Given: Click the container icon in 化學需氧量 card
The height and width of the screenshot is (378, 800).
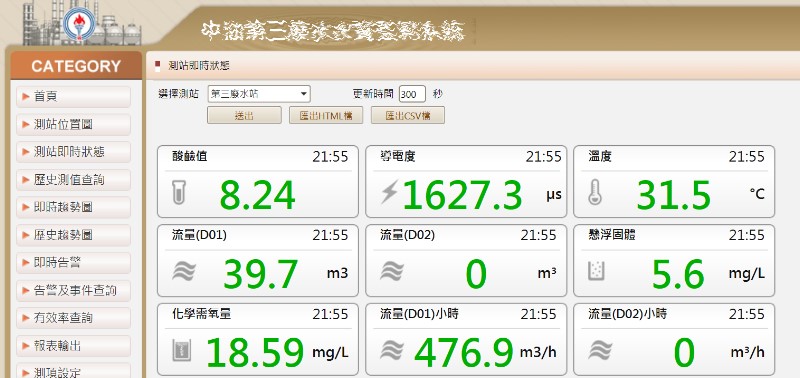Looking at the screenshot, I should pos(181,350).
